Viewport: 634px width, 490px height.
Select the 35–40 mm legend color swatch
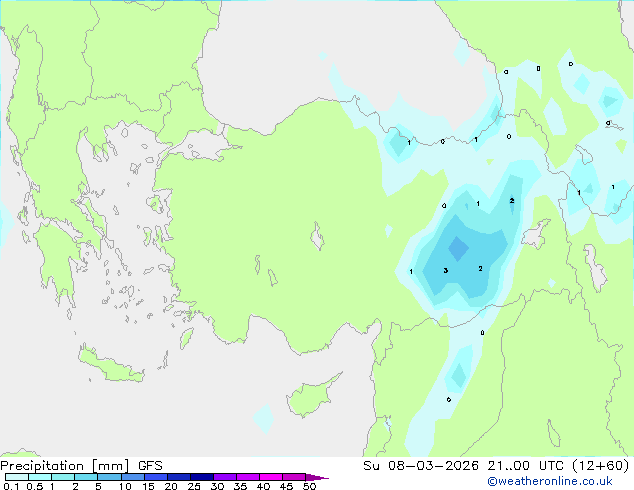[x=248, y=477]
